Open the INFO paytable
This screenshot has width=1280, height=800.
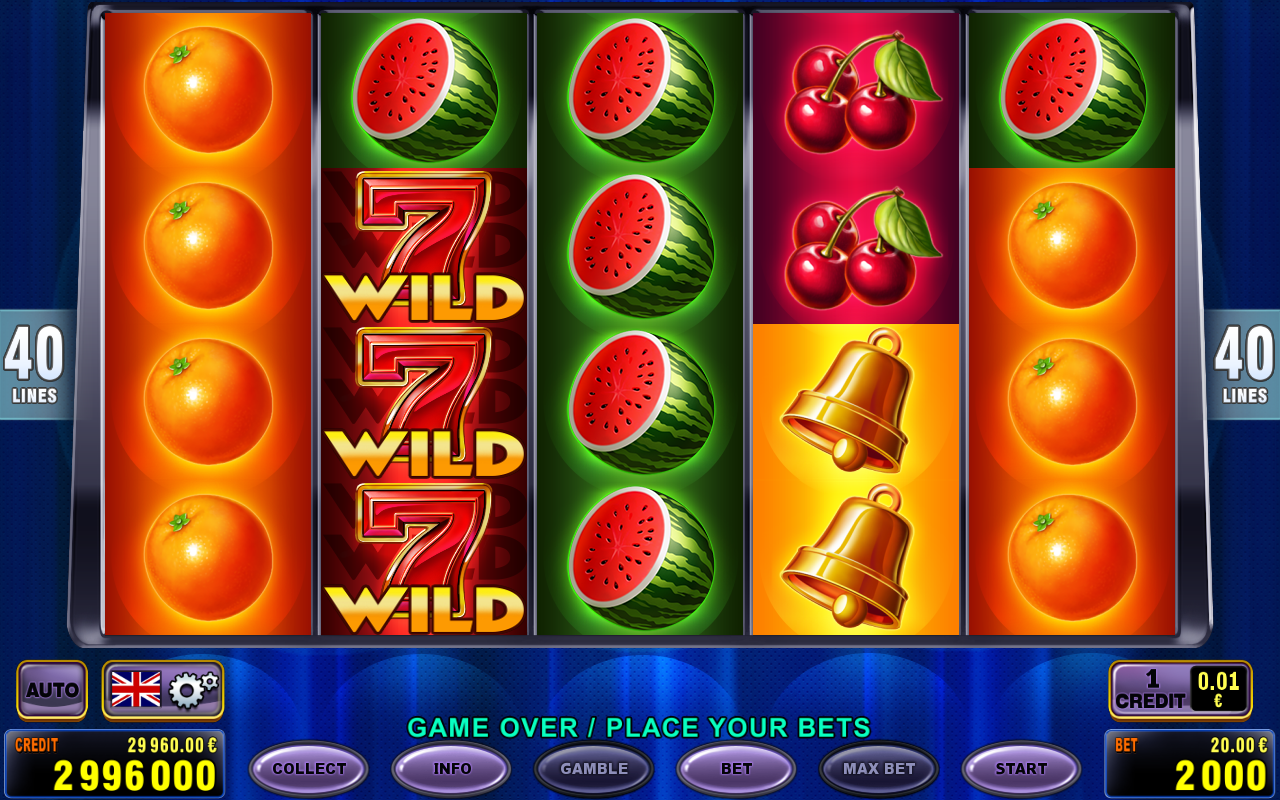click(x=452, y=769)
